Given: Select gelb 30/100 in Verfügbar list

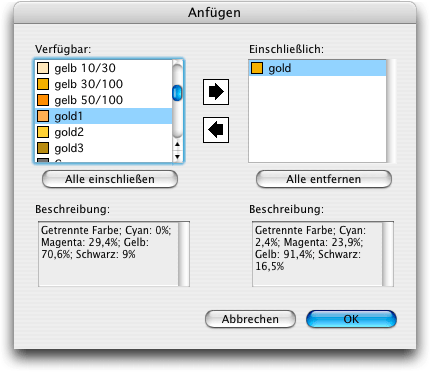Looking at the screenshot, I should tap(104, 84).
